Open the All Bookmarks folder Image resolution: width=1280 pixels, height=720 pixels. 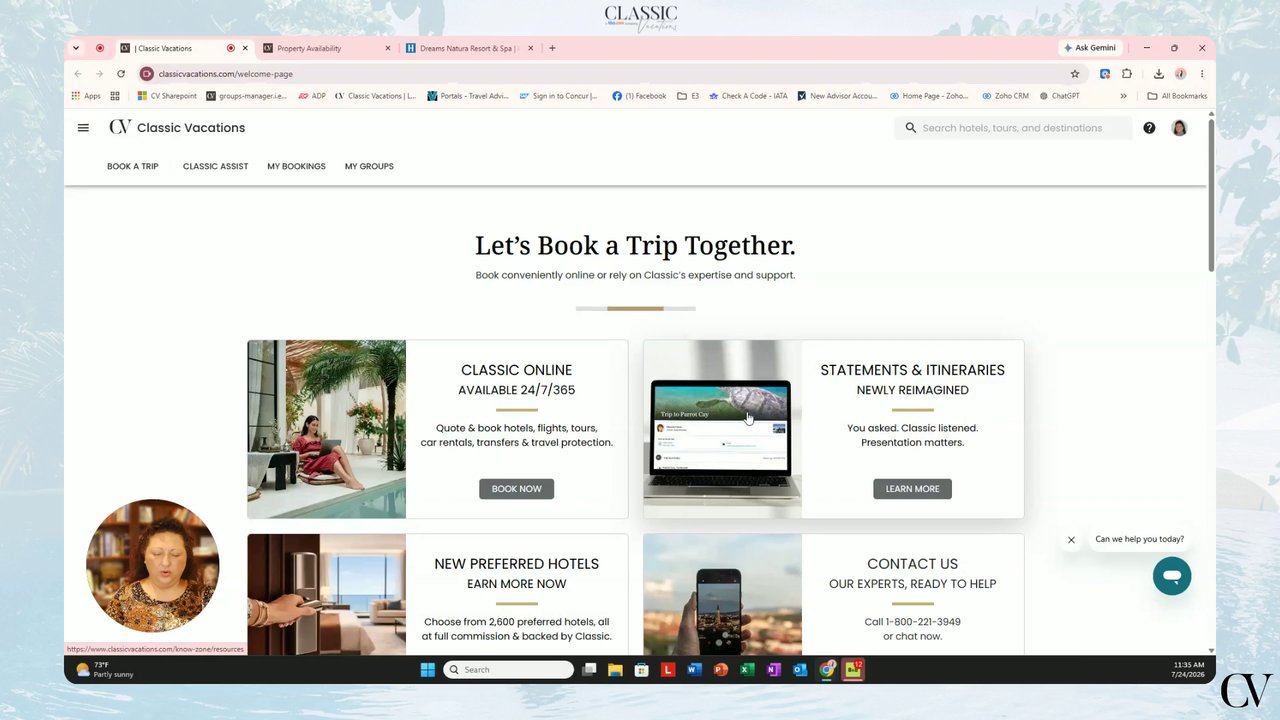[1177, 96]
